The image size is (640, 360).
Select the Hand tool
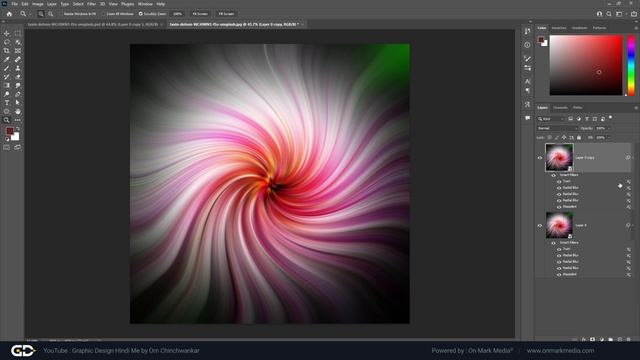pyautogui.click(x=18, y=111)
